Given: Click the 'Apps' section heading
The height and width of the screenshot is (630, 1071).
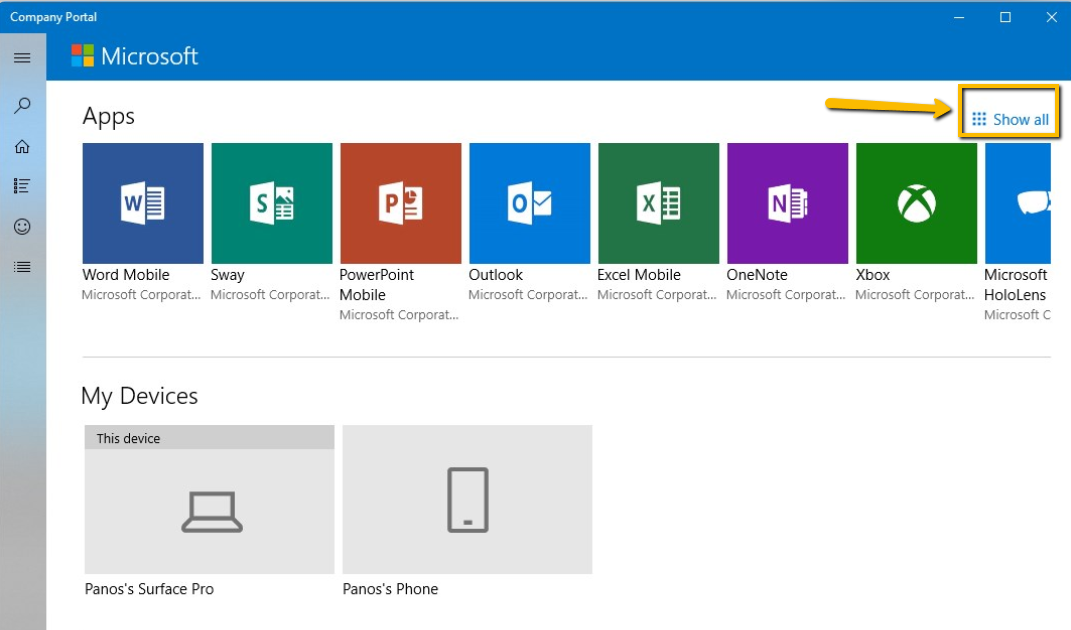Looking at the screenshot, I should pos(109,117).
